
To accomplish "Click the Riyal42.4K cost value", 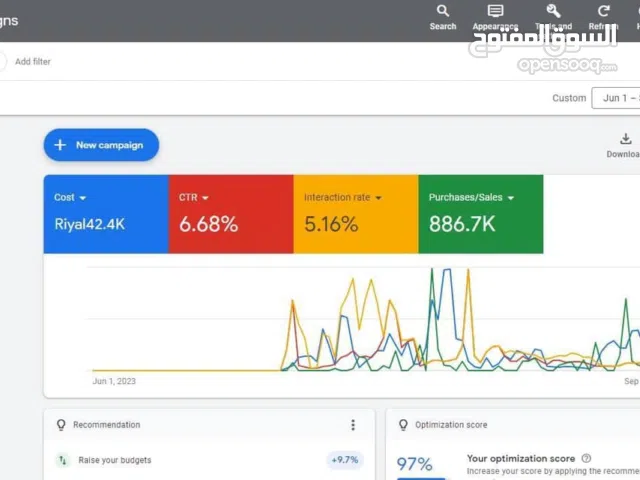I will tap(90, 224).
